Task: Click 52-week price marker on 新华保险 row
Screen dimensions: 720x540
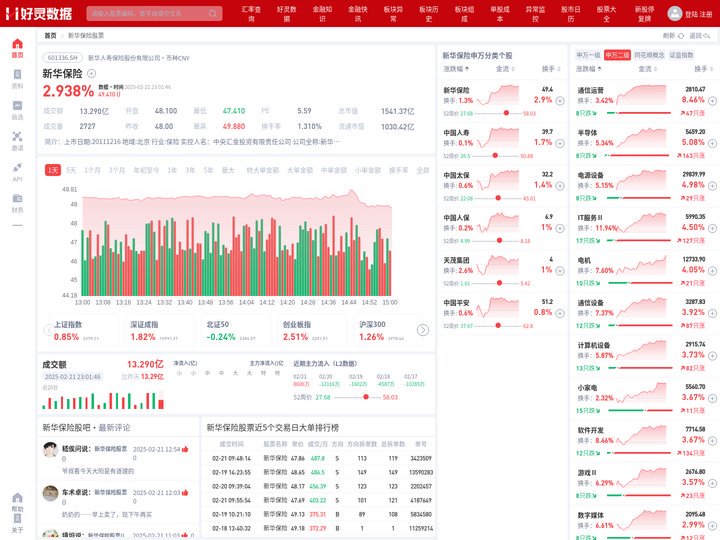Action: click(x=506, y=113)
